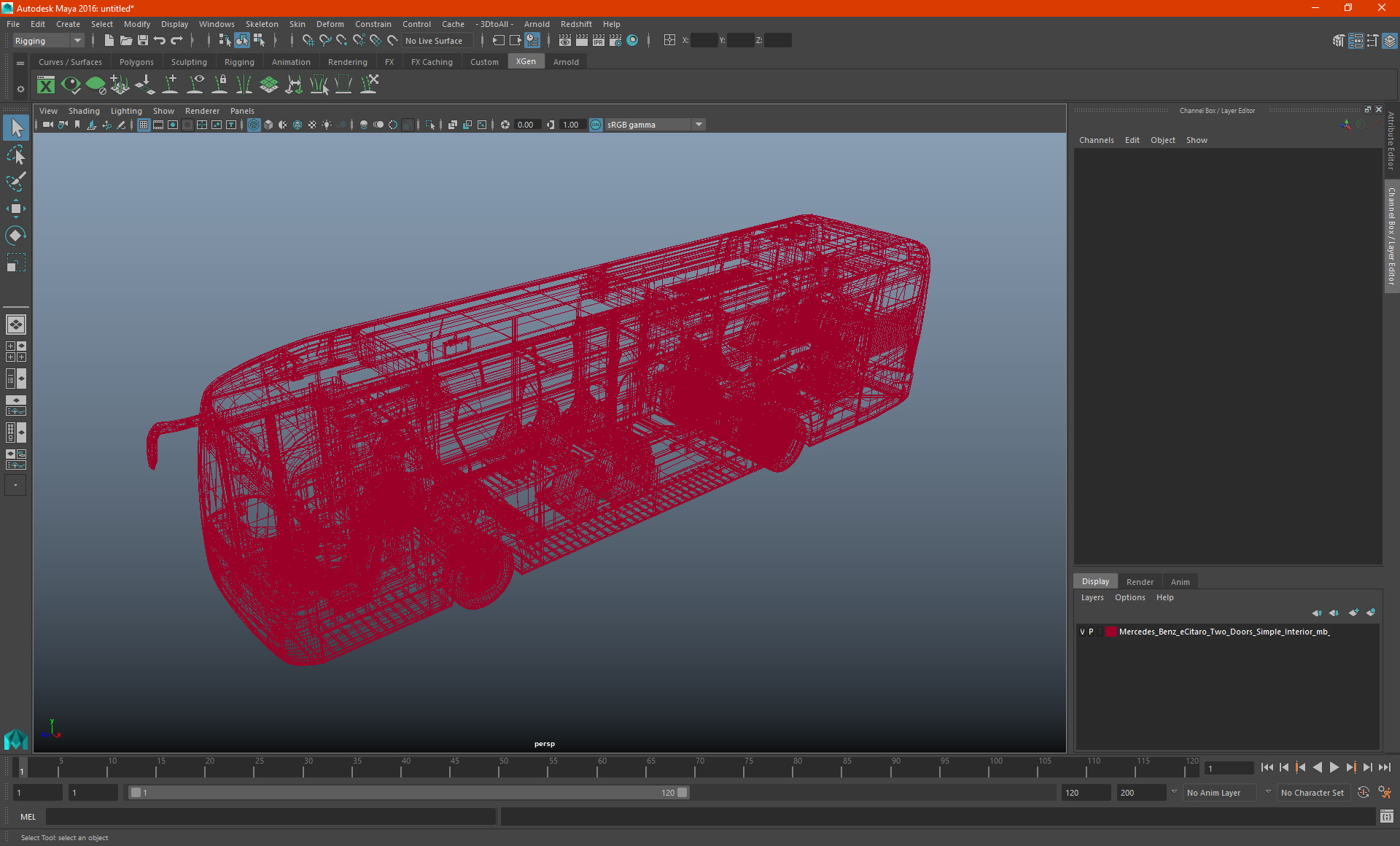
Task: Save the scene with disk icon
Action: pos(143,41)
